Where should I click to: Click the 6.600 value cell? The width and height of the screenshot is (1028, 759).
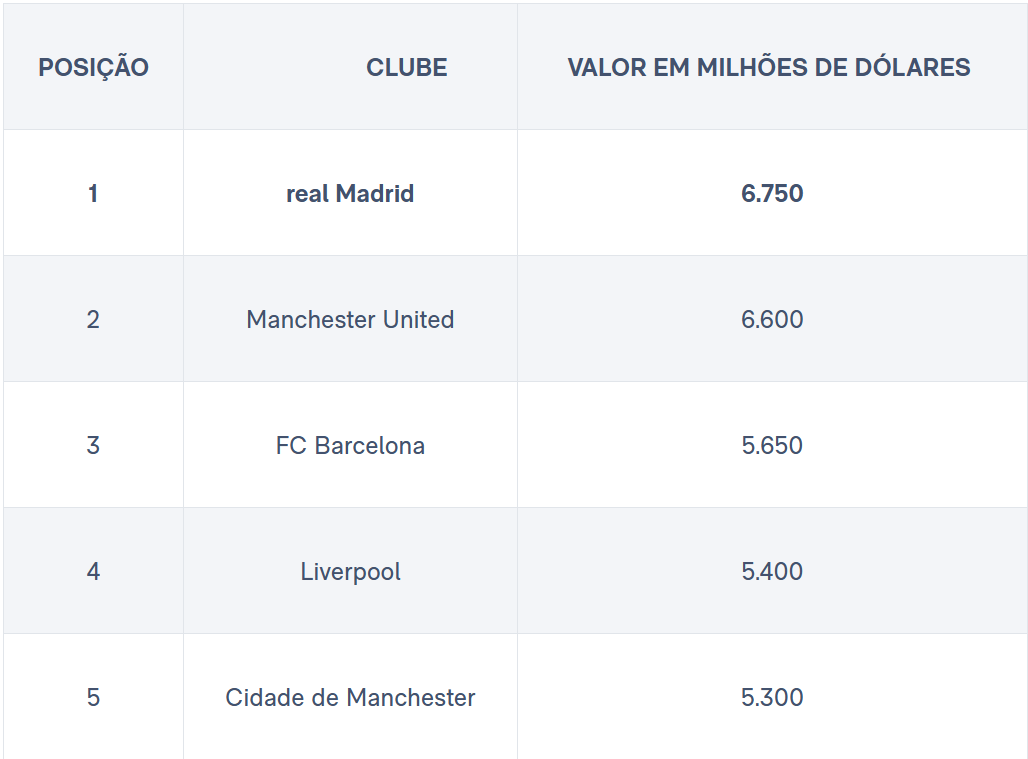[x=772, y=319]
